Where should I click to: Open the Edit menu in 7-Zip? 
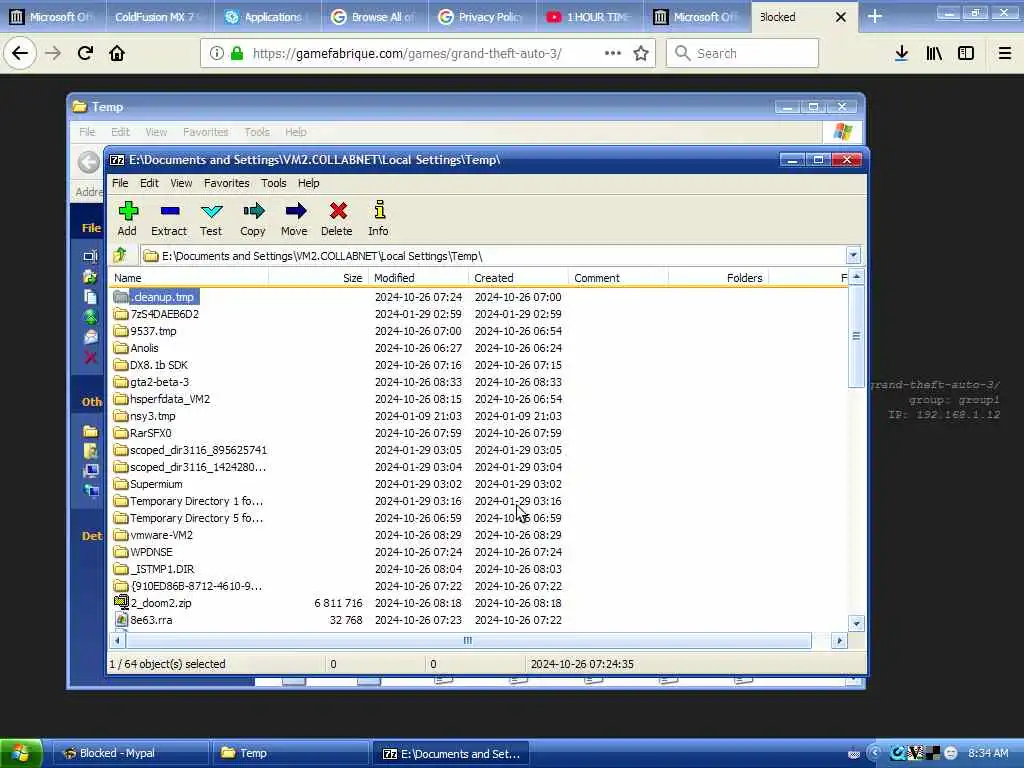pos(149,183)
